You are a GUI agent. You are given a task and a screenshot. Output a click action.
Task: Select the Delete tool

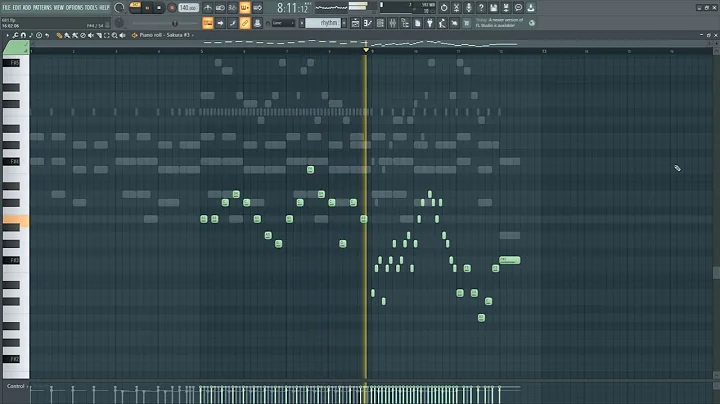pyautogui.click(x=83, y=35)
